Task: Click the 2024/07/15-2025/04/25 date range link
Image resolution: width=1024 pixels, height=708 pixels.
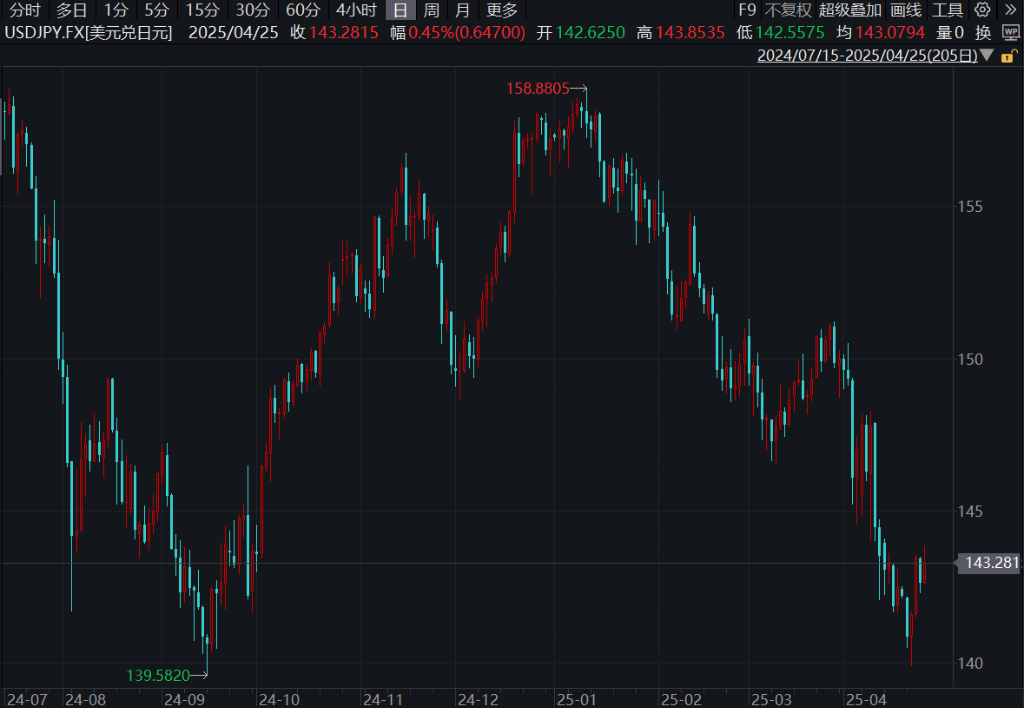Action: [x=867, y=56]
